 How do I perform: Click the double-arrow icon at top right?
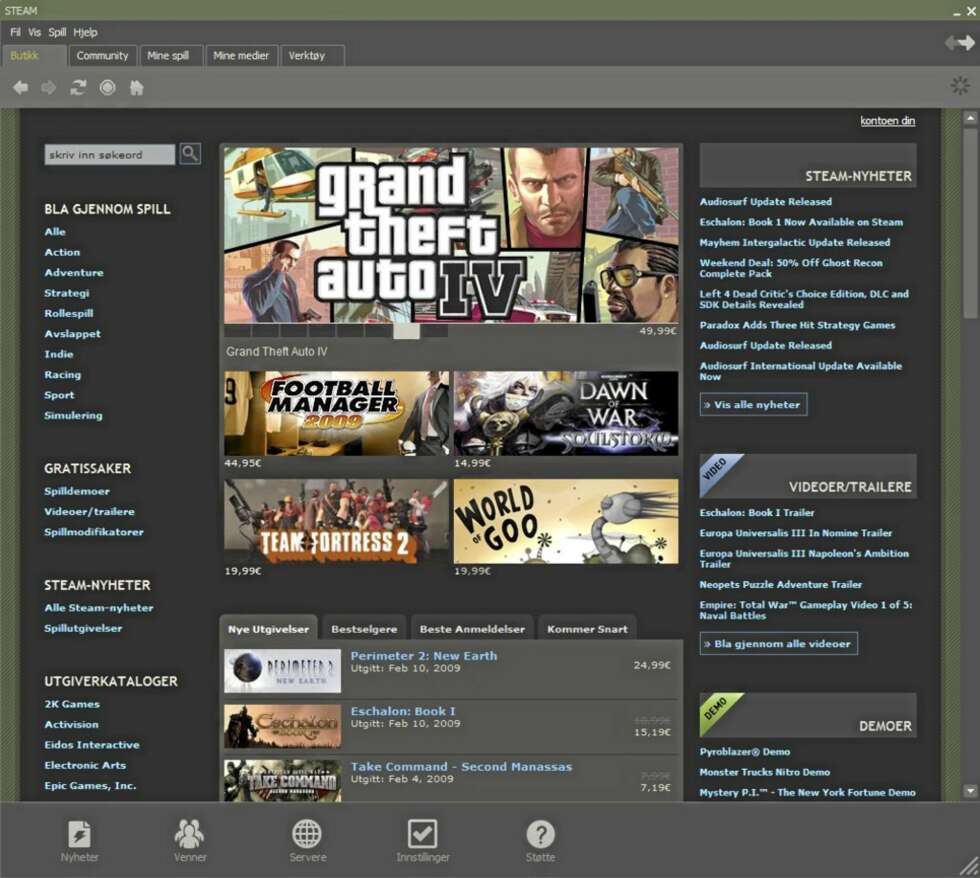point(959,42)
